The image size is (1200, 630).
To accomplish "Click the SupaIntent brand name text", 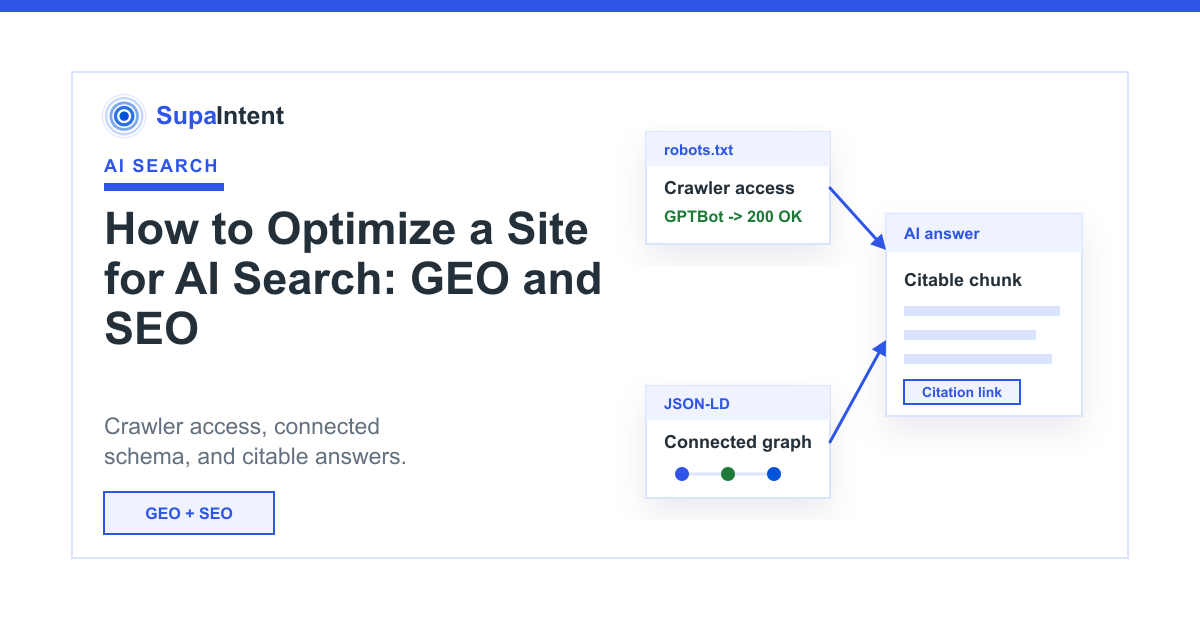I will pos(220,116).
